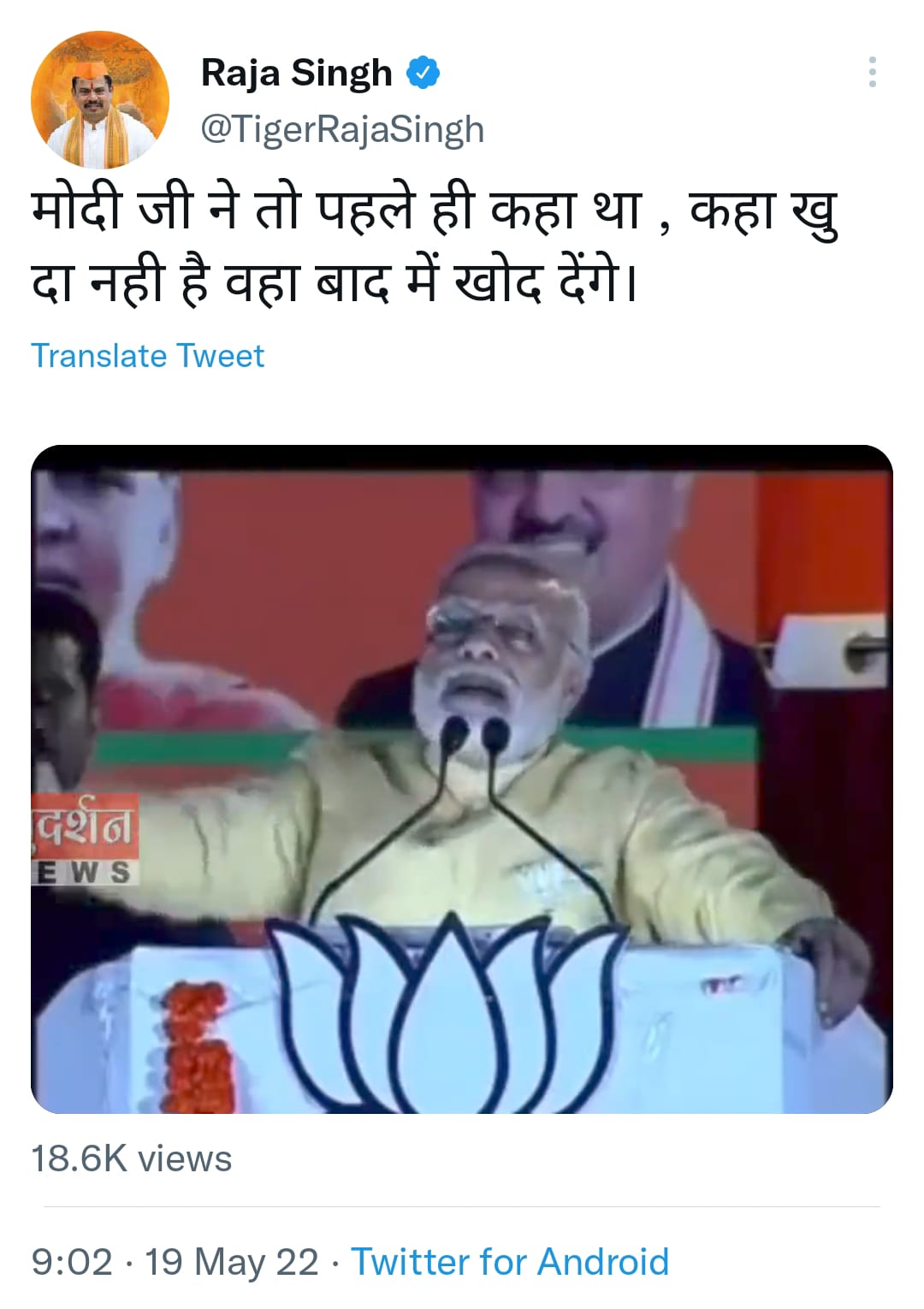
Task: Click the lotus symbol on the podium
Action: 445,1010
